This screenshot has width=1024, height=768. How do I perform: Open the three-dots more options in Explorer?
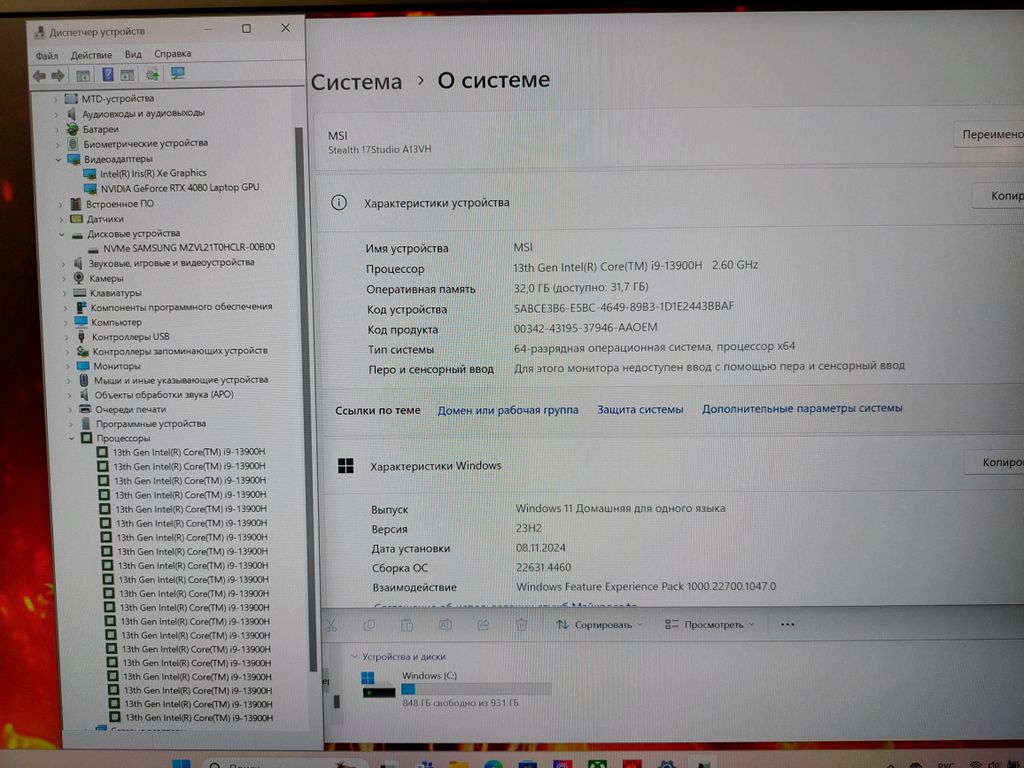(x=787, y=625)
